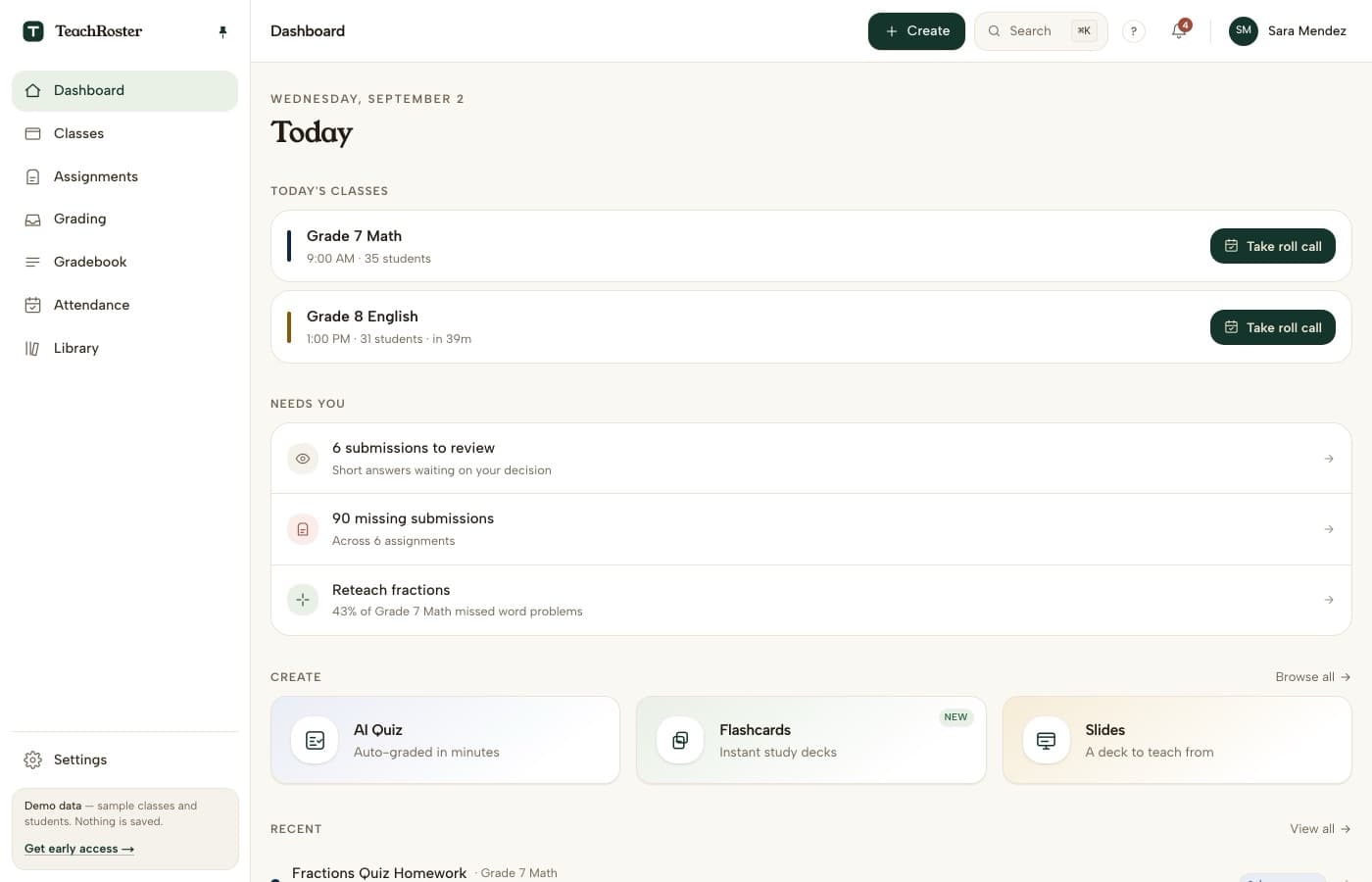Open 90 missing submissions
Viewport: 1372px width, 882px height.
pos(810,529)
